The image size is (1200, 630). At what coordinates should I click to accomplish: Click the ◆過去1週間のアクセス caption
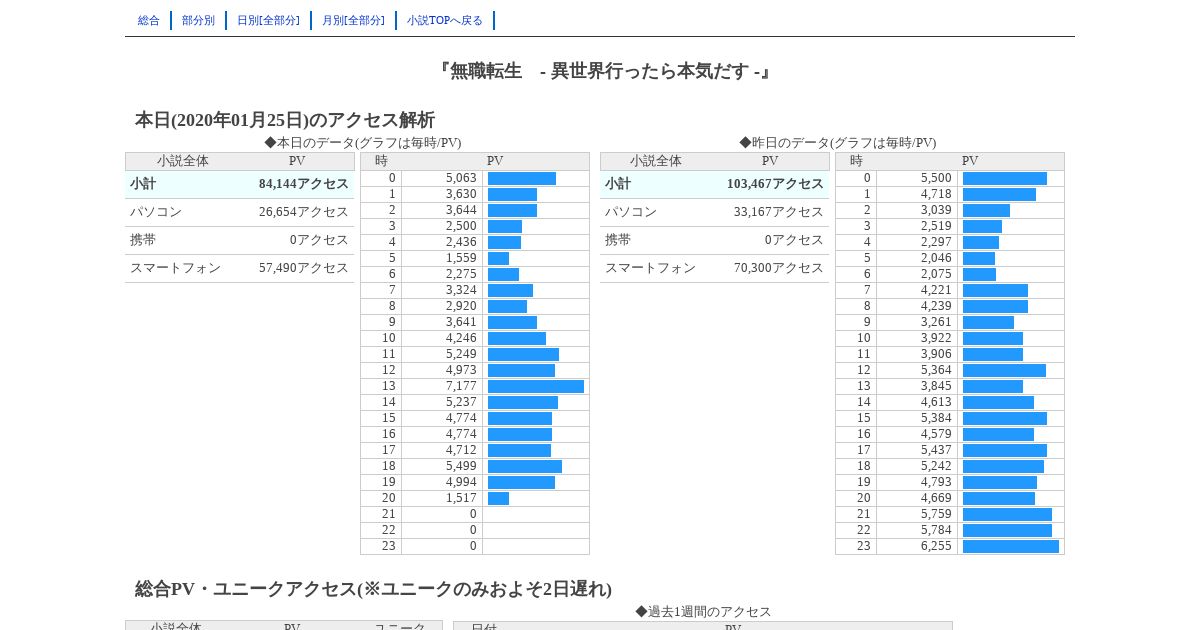[x=703, y=611]
